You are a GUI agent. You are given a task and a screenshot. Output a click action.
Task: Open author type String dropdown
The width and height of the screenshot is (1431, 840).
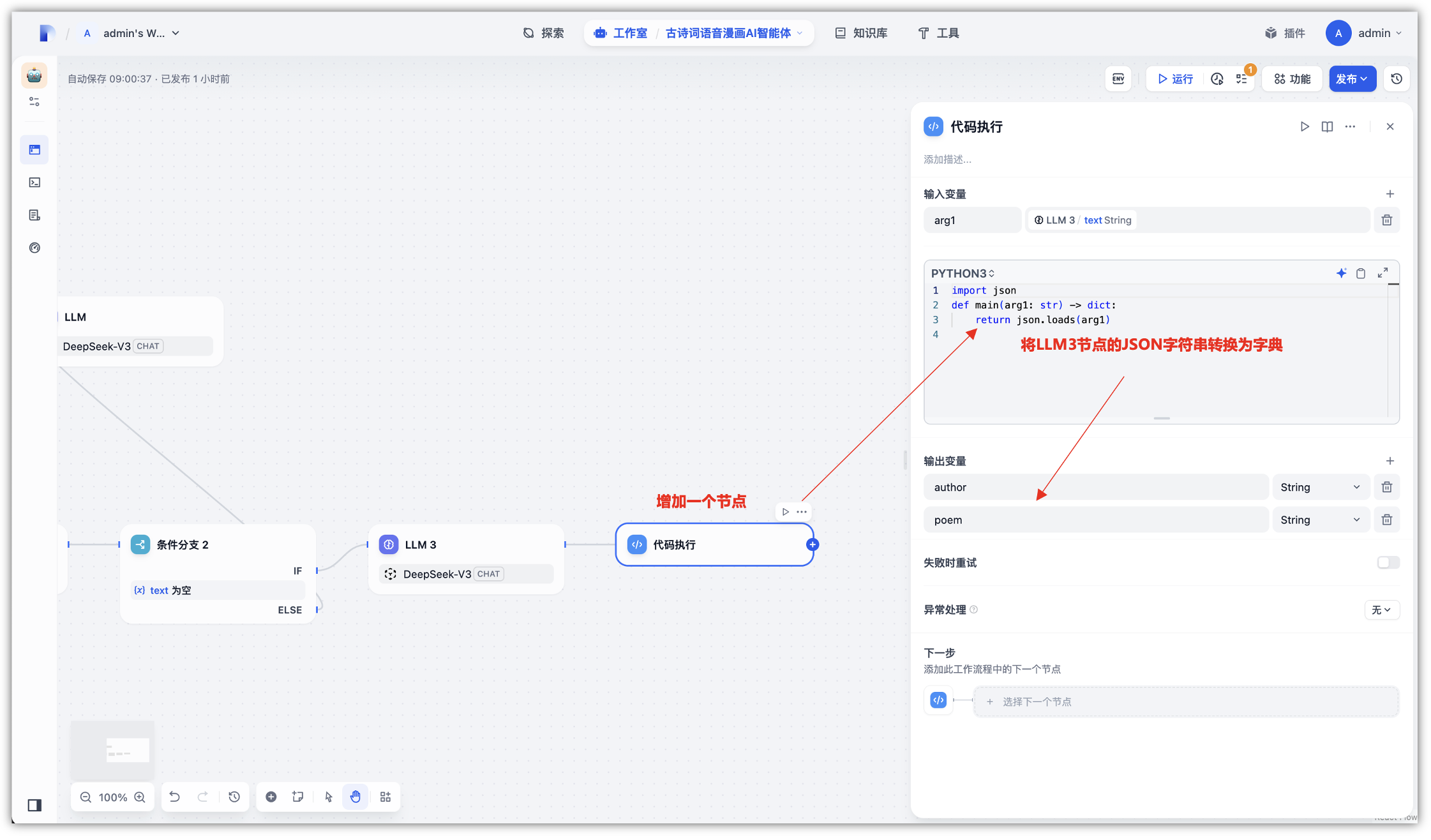1319,487
